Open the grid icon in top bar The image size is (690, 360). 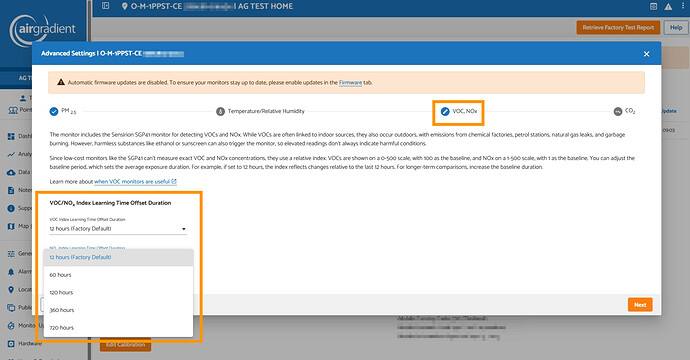(653, 6)
